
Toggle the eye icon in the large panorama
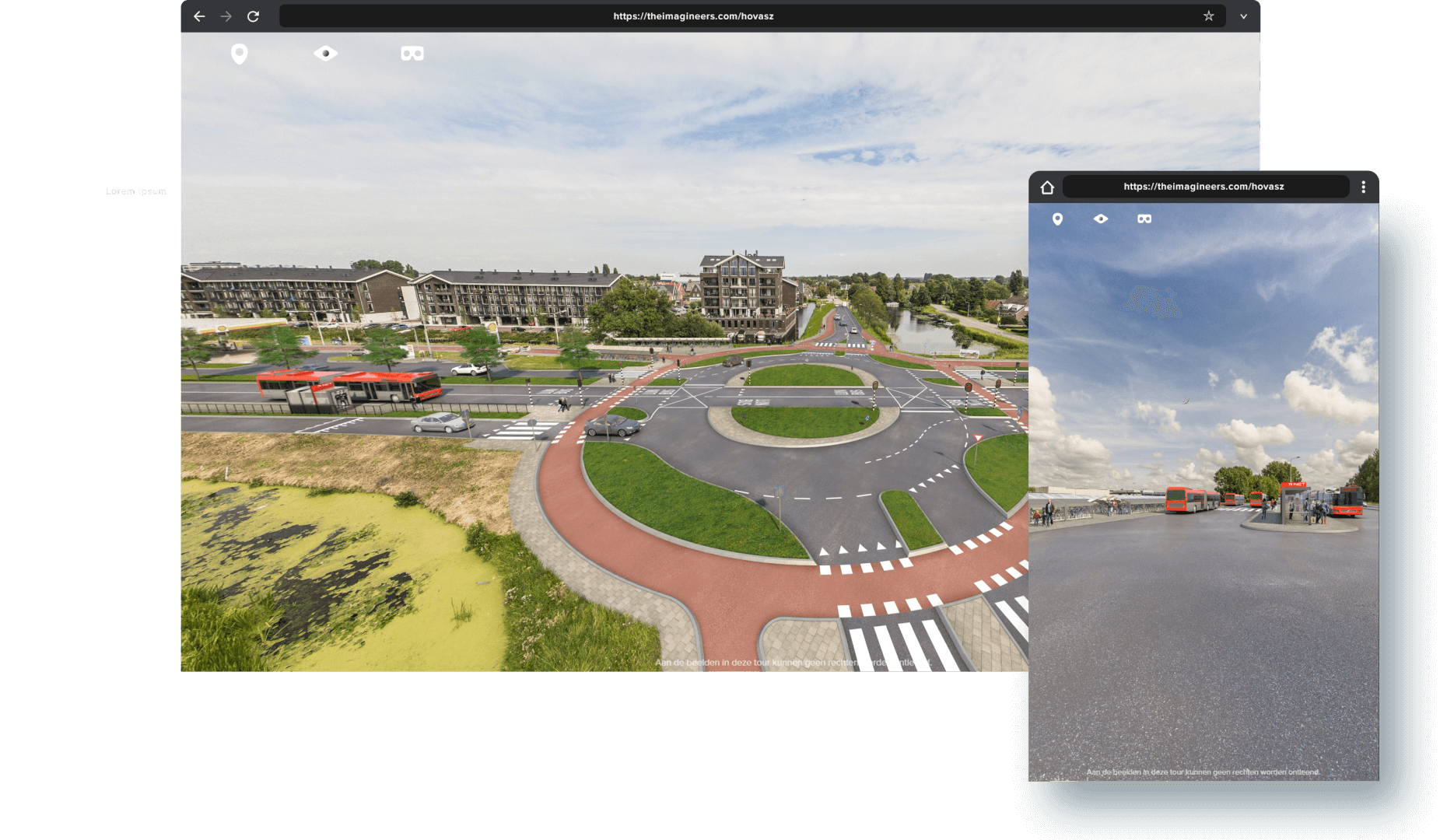[x=325, y=54]
